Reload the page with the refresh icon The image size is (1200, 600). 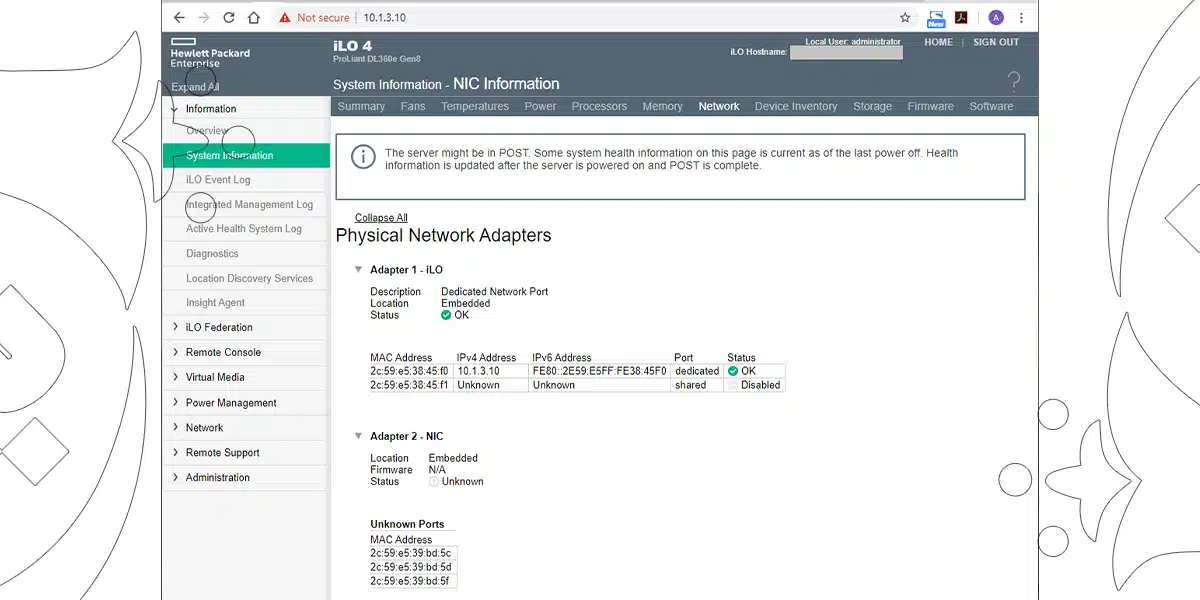pyautogui.click(x=229, y=17)
